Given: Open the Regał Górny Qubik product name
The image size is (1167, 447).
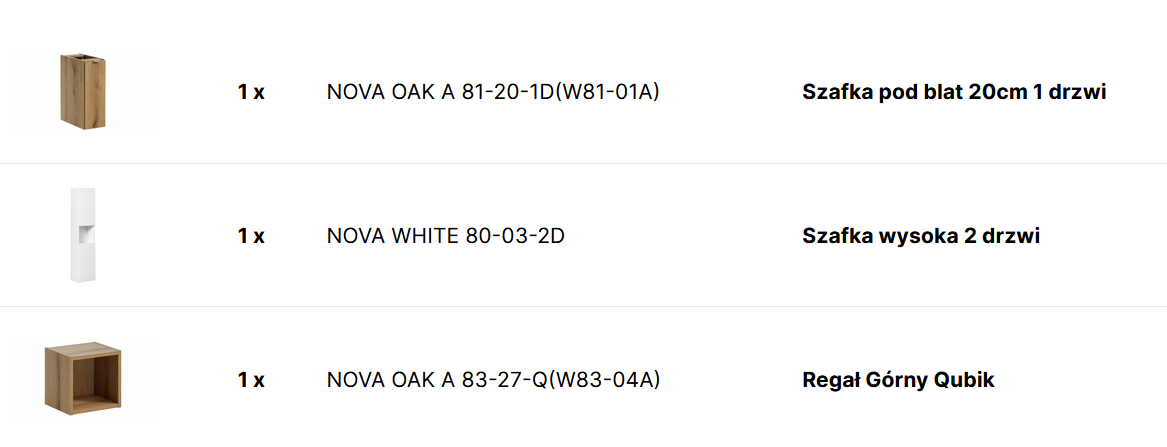Looking at the screenshot, I should pyautogui.click(x=898, y=380).
